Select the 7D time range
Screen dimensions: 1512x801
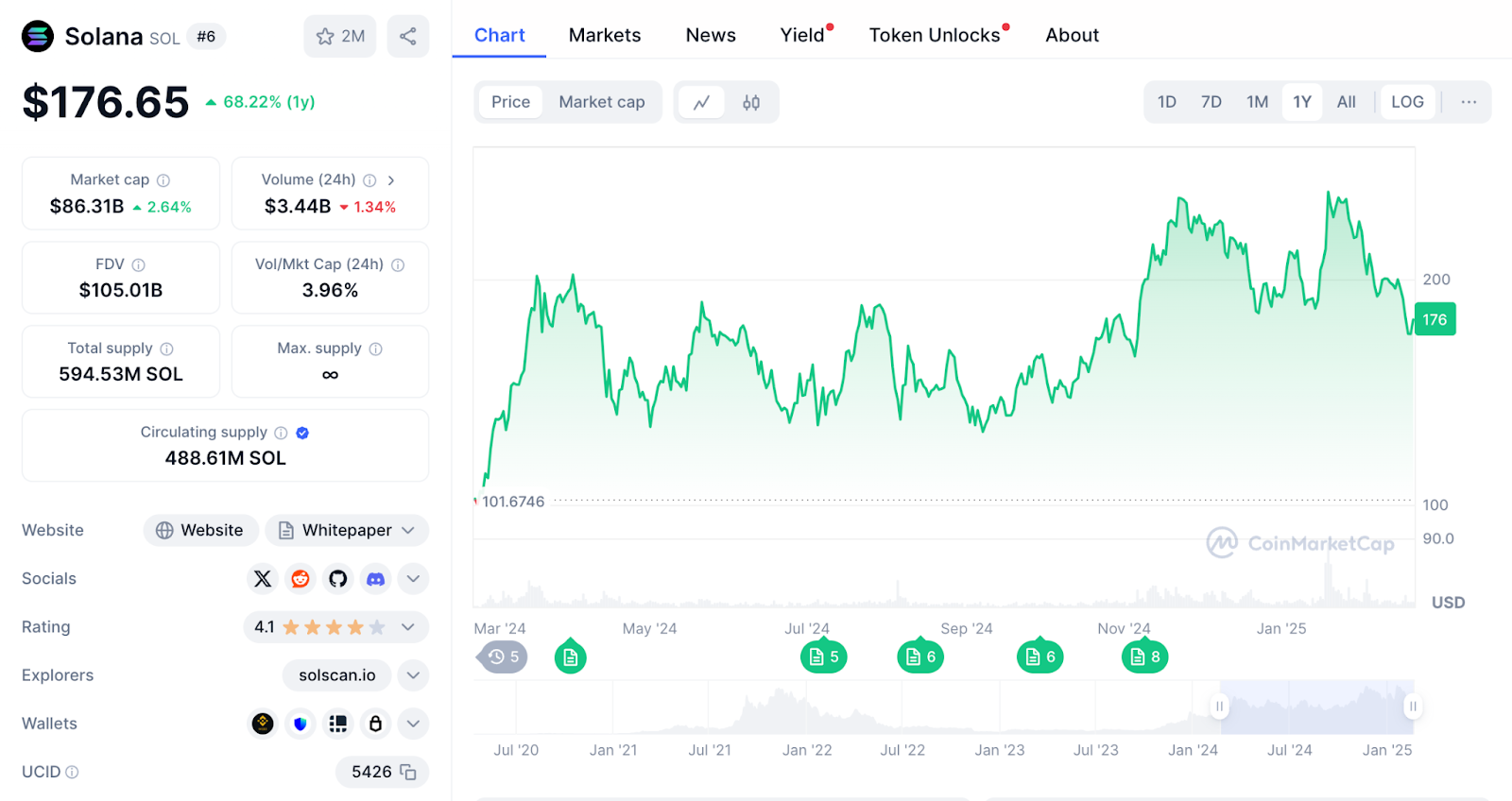click(x=1211, y=102)
